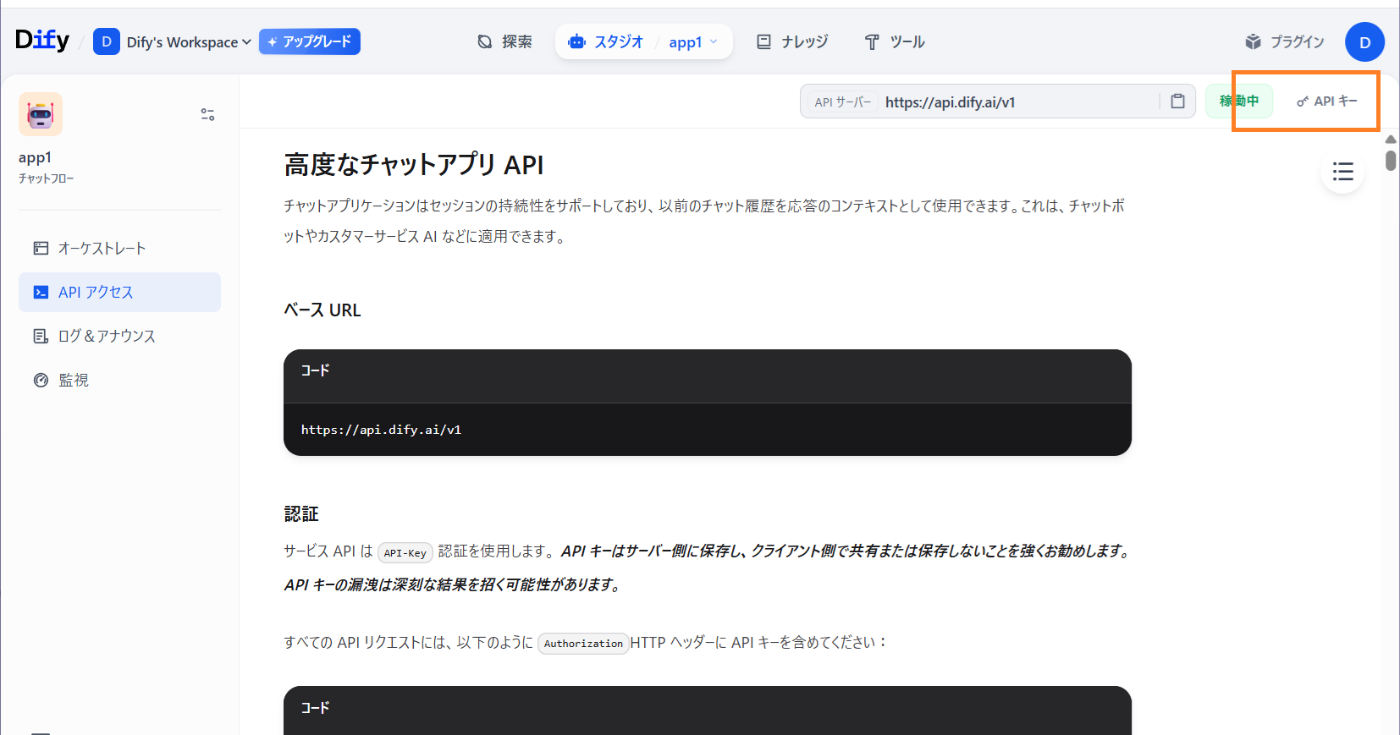Open the ナレッジ knowledge tab
The image size is (1400, 735).
pyautogui.click(x=792, y=42)
